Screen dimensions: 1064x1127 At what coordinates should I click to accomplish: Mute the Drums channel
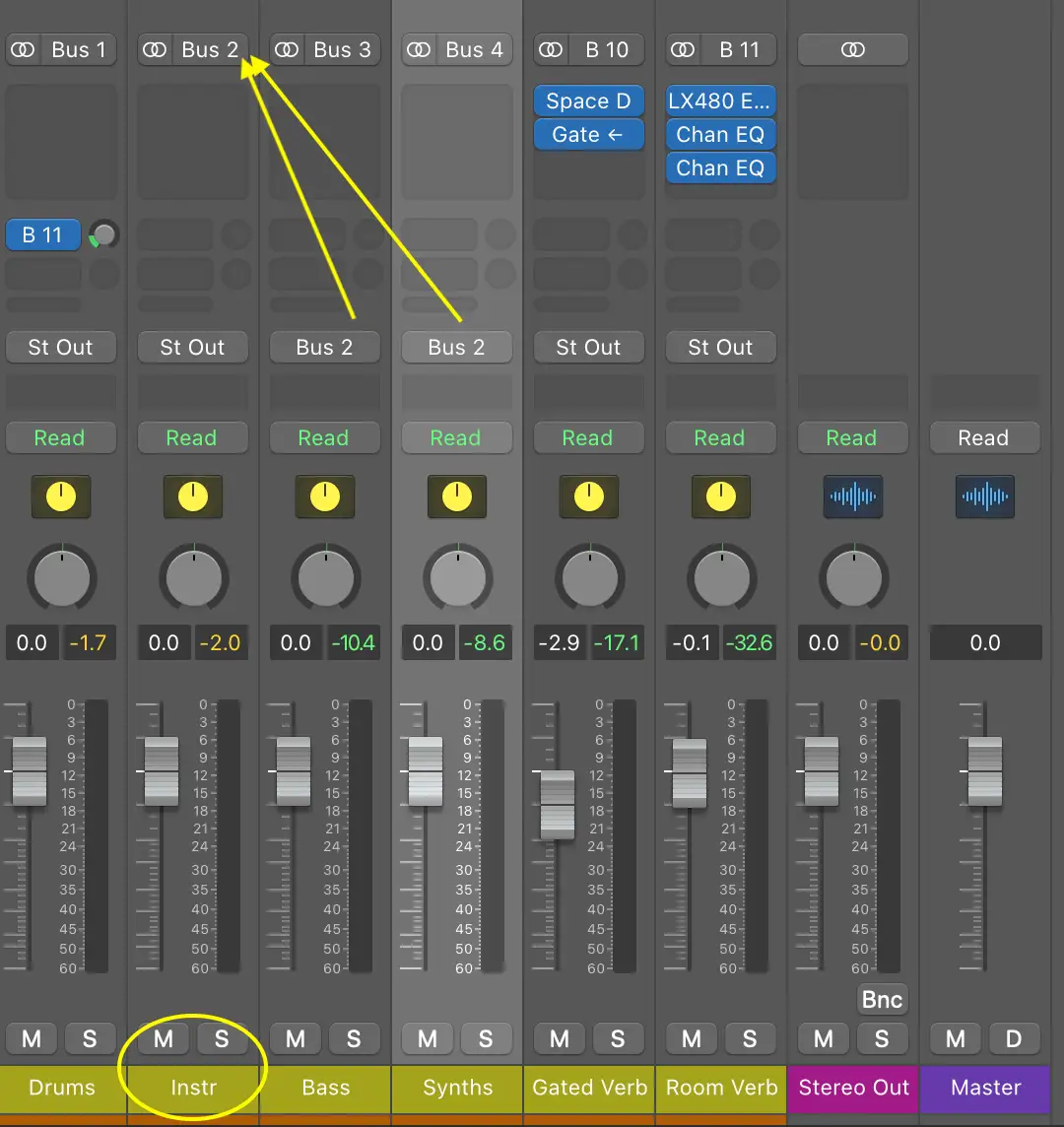click(32, 1038)
